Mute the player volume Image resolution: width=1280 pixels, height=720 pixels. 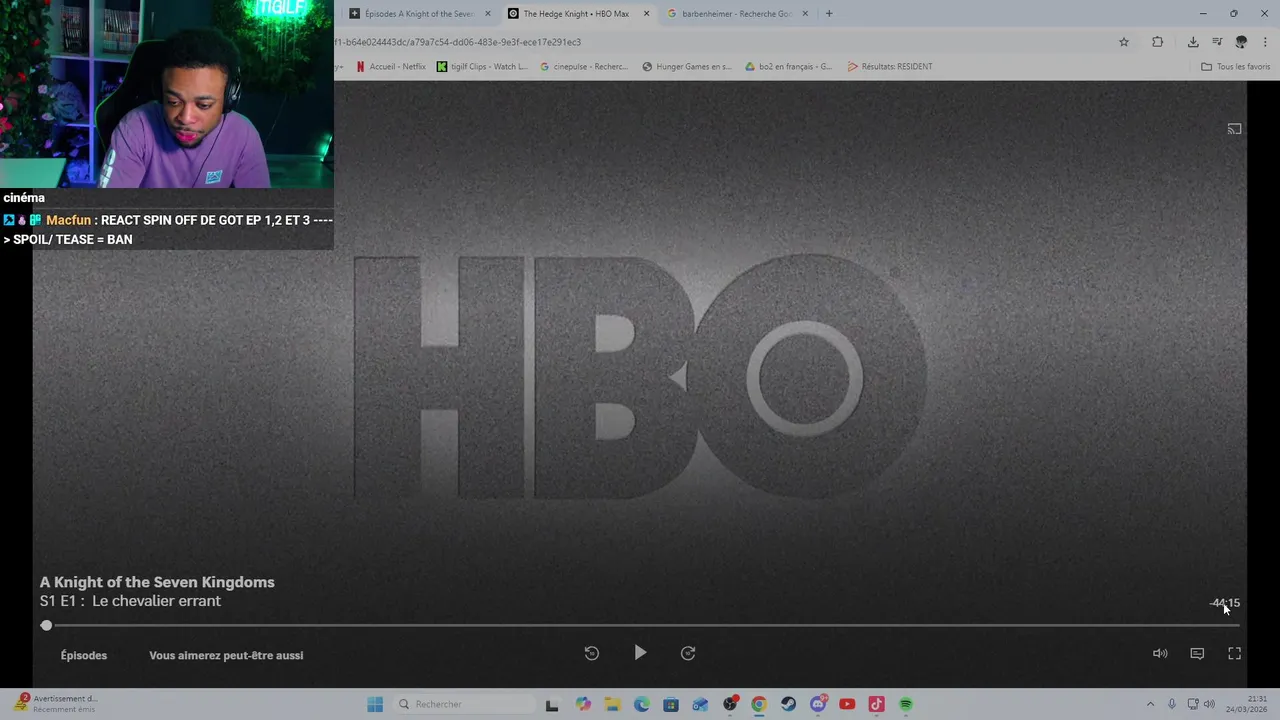coord(1160,653)
